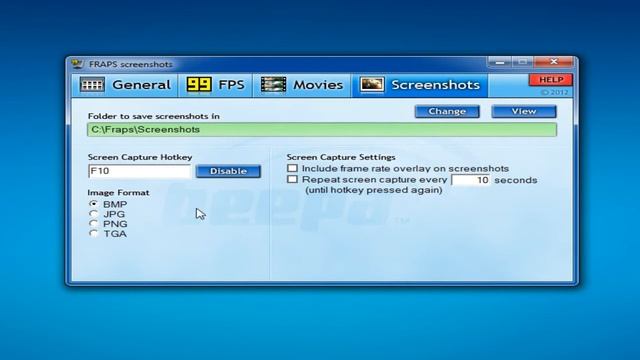Open the red HELP button
The width and height of the screenshot is (640, 360).
551,80
